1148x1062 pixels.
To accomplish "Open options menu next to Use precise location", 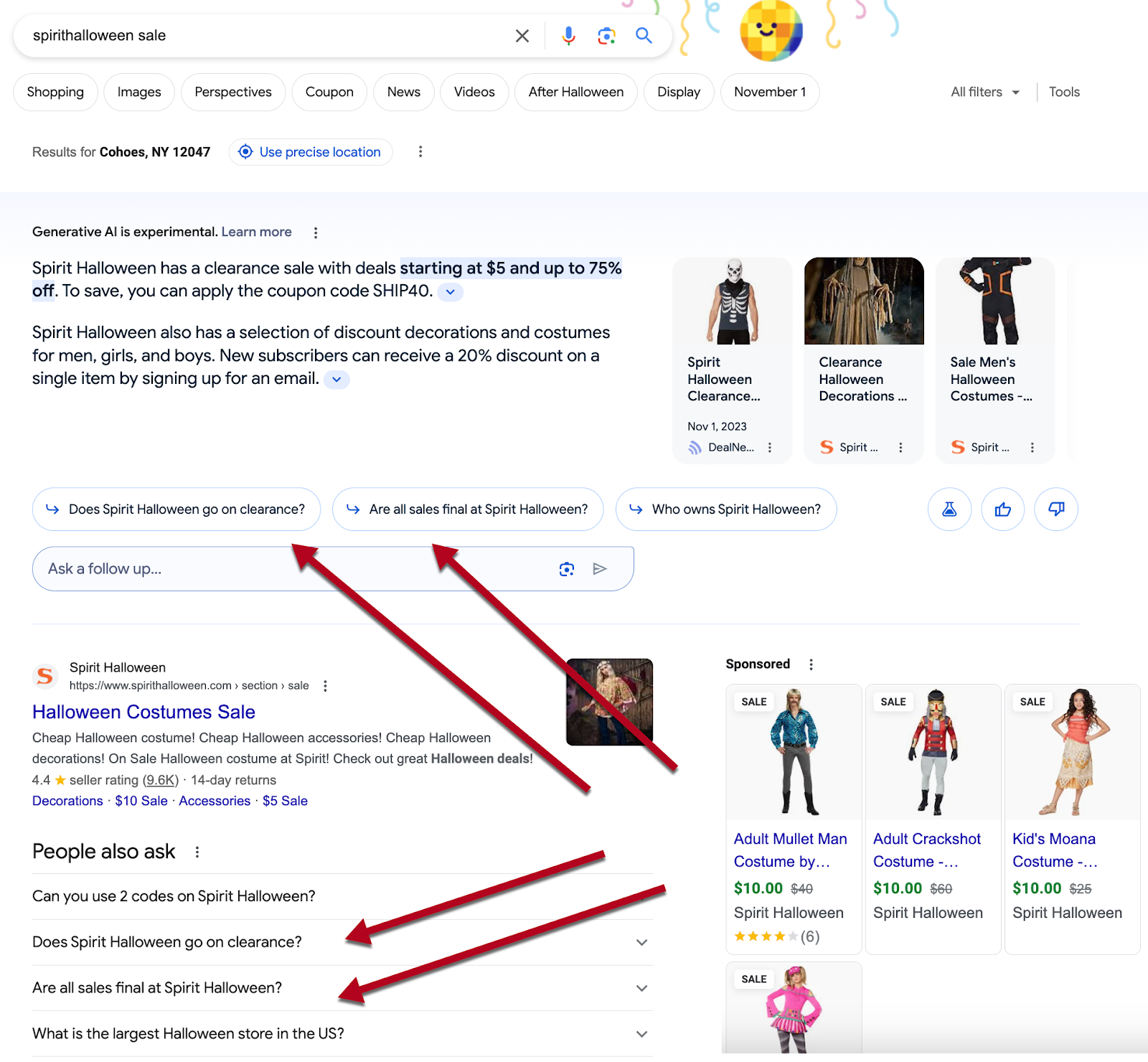I will coord(420,151).
